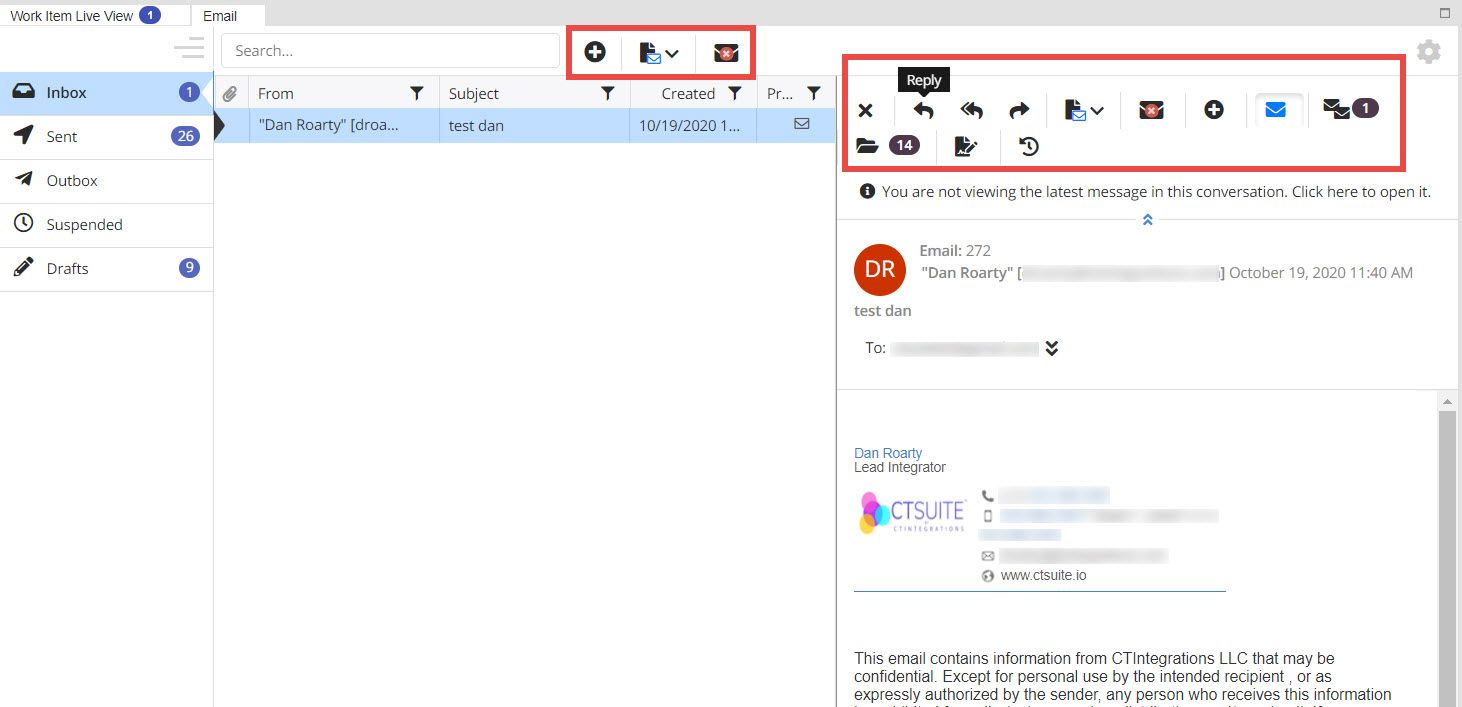Click the folder icon with 14 badge

867,147
